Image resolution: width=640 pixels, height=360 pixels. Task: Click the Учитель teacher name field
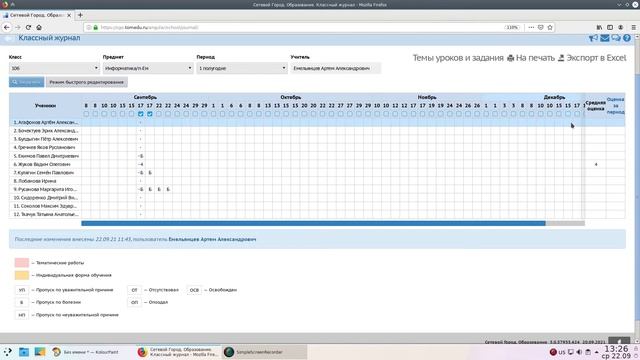[x=336, y=68]
